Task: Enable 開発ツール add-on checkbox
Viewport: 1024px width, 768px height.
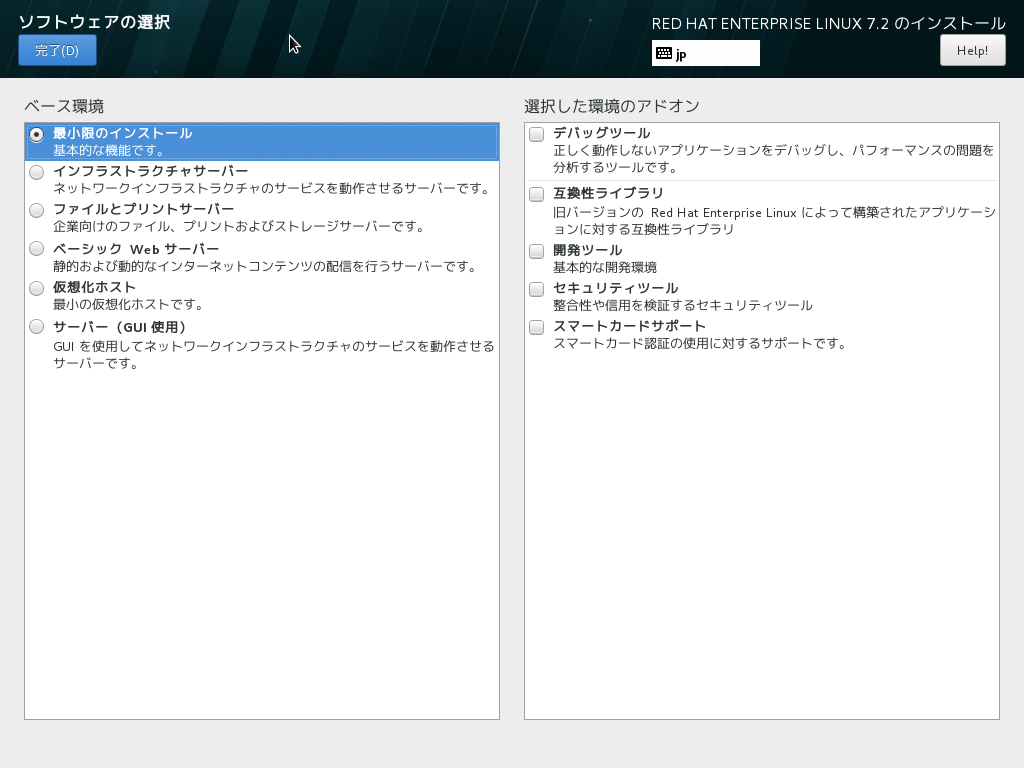Action: tap(536, 251)
